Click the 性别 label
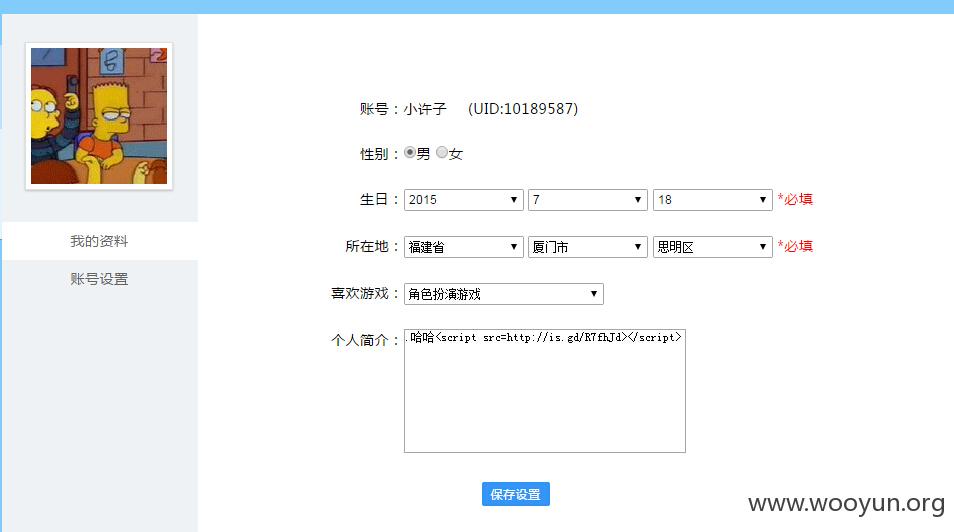Viewport: 954px width, 532px height. point(379,154)
